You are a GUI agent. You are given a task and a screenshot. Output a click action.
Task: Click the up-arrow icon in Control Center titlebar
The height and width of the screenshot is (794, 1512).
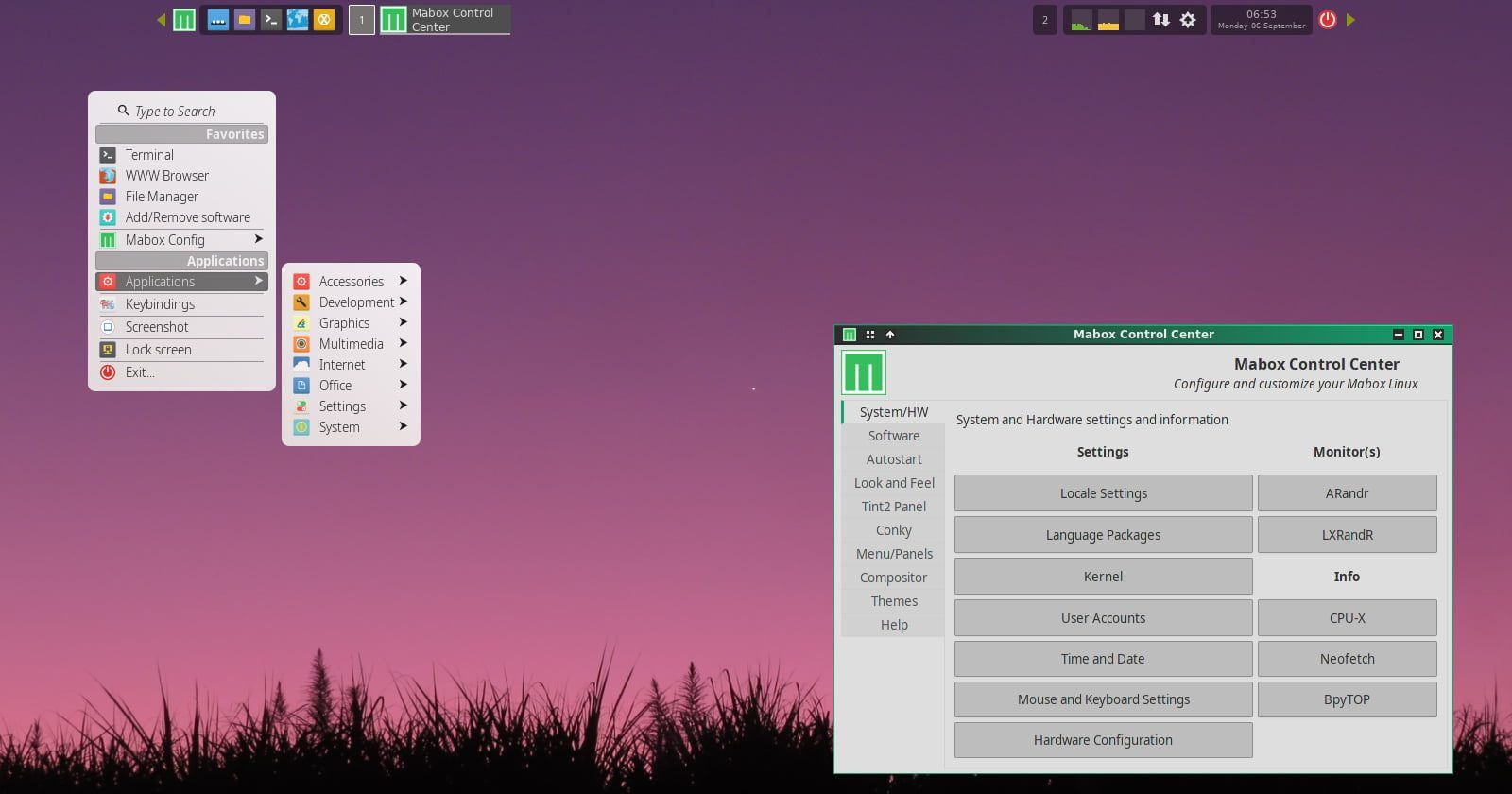coord(889,335)
